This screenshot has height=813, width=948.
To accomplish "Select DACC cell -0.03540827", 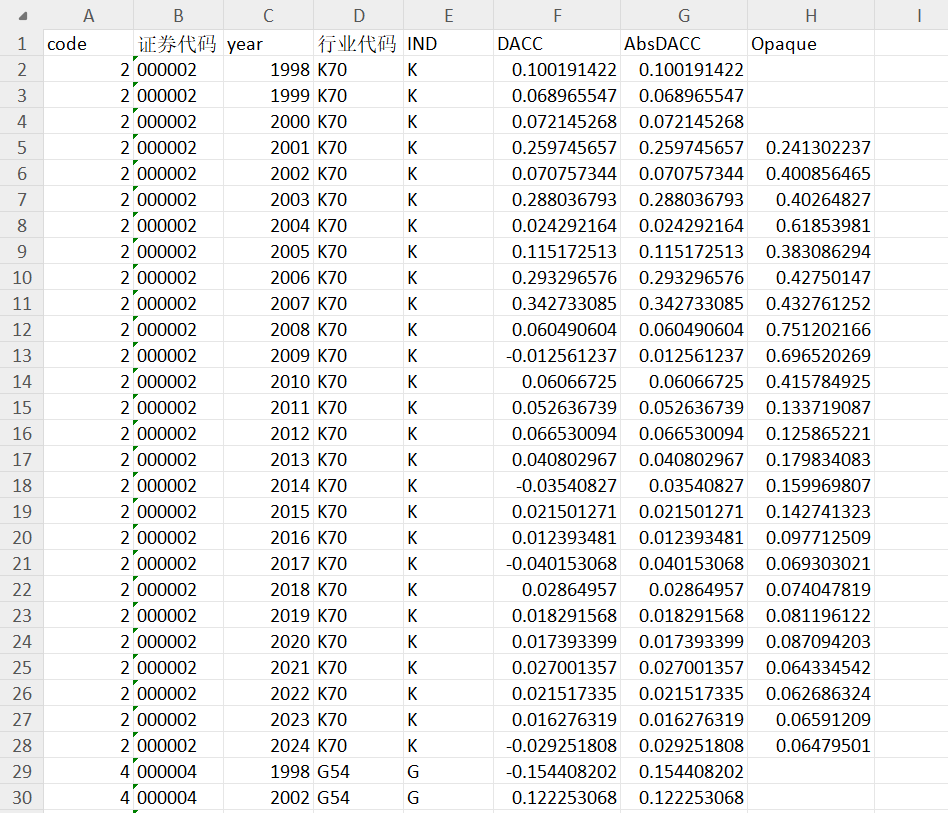I will pyautogui.click(x=557, y=485).
